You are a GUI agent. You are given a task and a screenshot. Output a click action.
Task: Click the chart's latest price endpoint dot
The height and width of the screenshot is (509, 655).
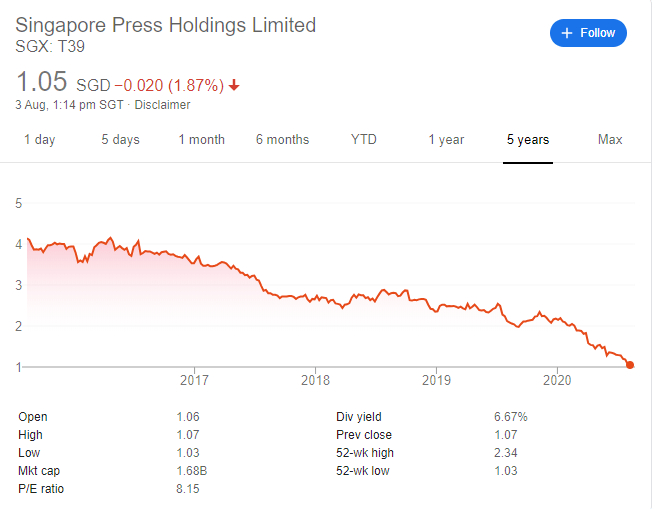[x=630, y=366]
